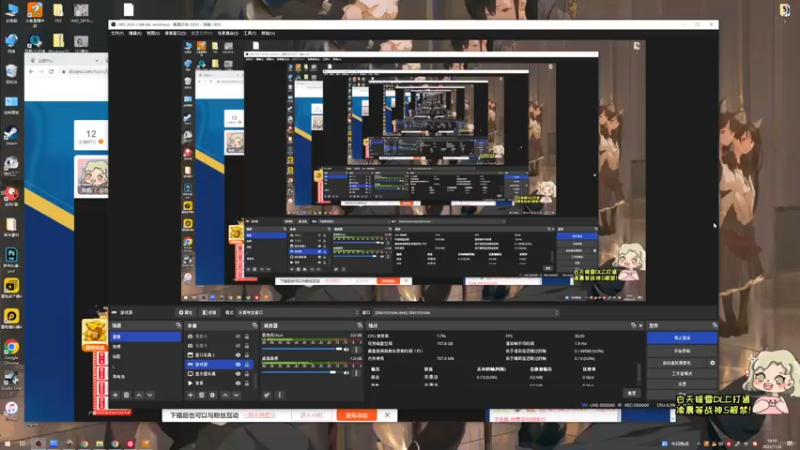Open Google Chrome desktop shortcut

pos(11,350)
